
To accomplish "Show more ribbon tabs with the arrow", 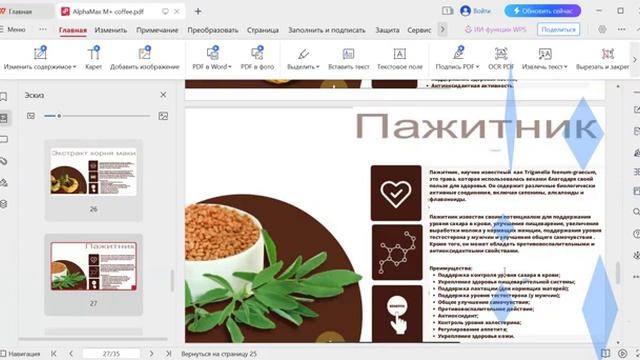I will pyautogui.click(x=442, y=29).
